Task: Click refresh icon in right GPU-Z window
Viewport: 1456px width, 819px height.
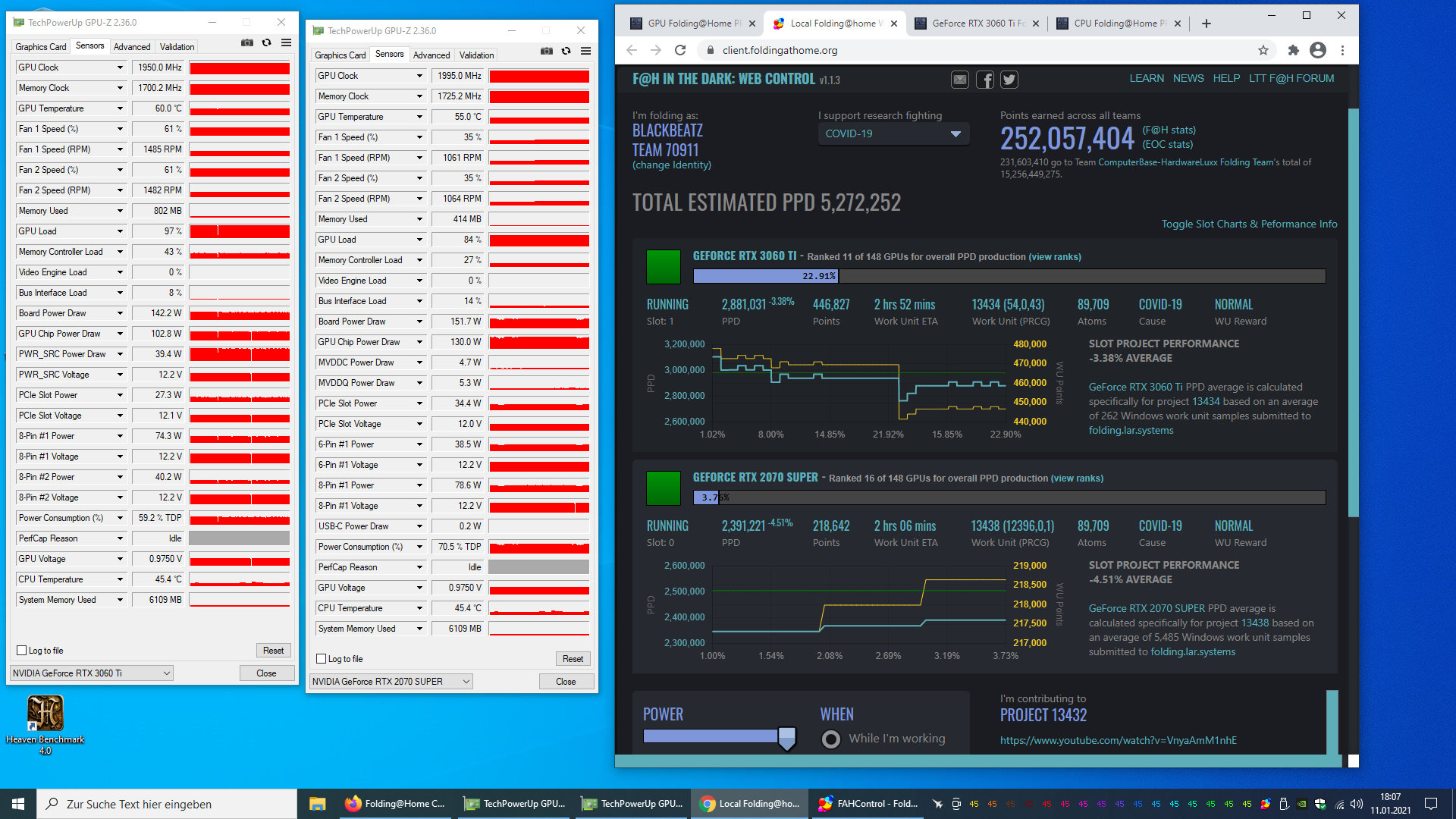Action: click(x=566, y=52)
